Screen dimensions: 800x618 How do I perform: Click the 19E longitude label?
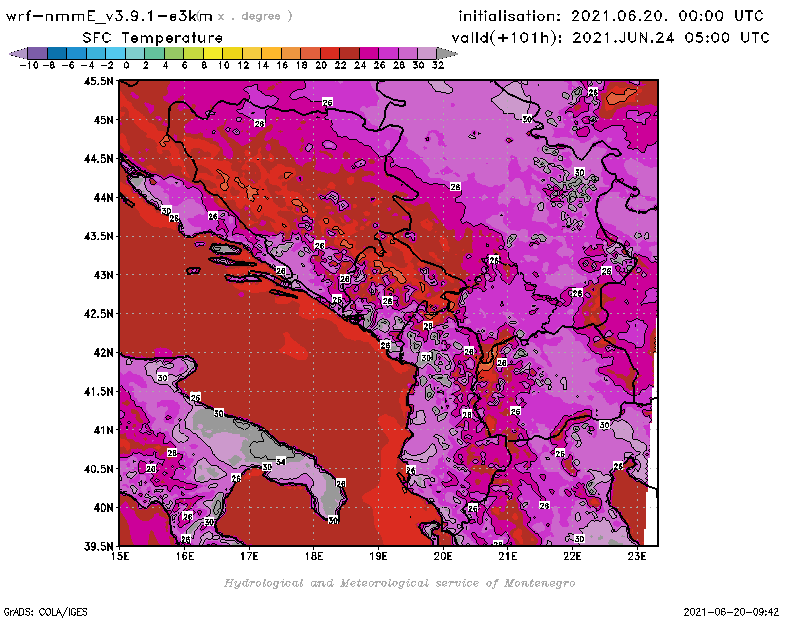pos(378,556)
